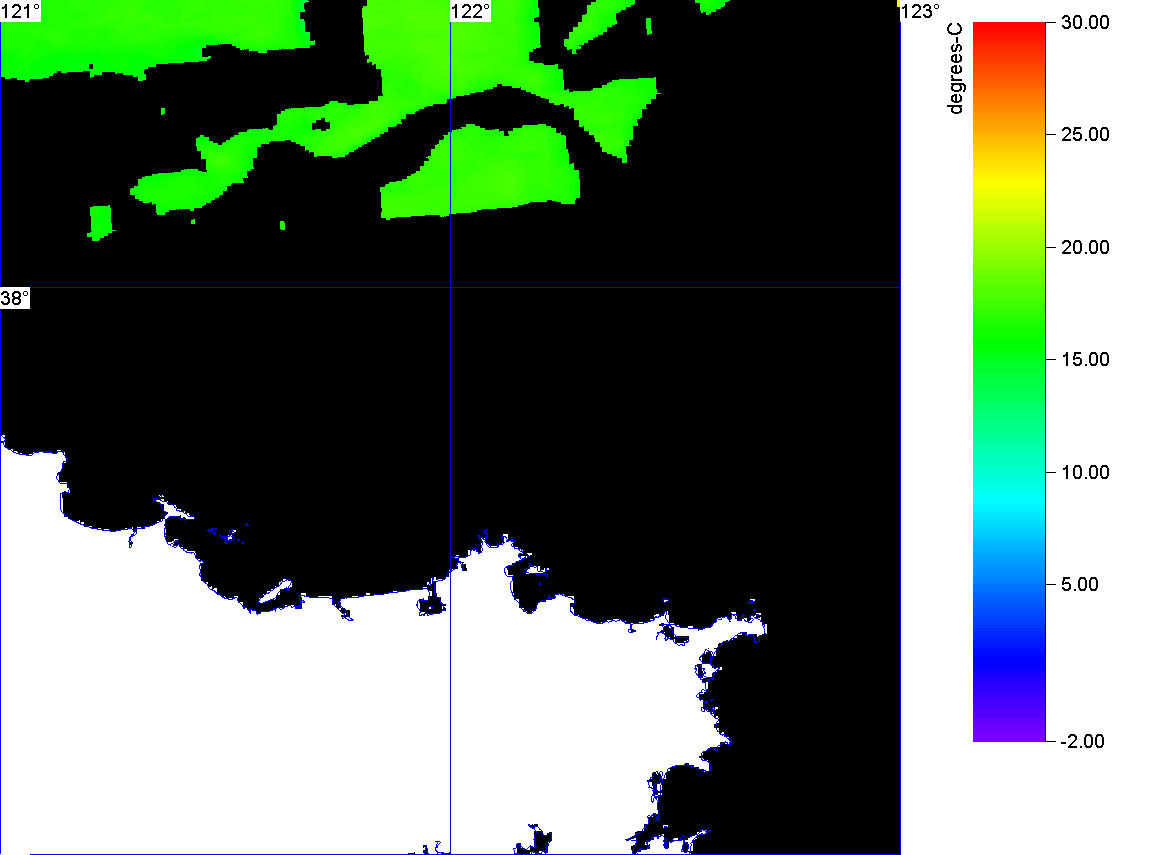Click the 20.00 colorbar tick value

coord(1085,248)
